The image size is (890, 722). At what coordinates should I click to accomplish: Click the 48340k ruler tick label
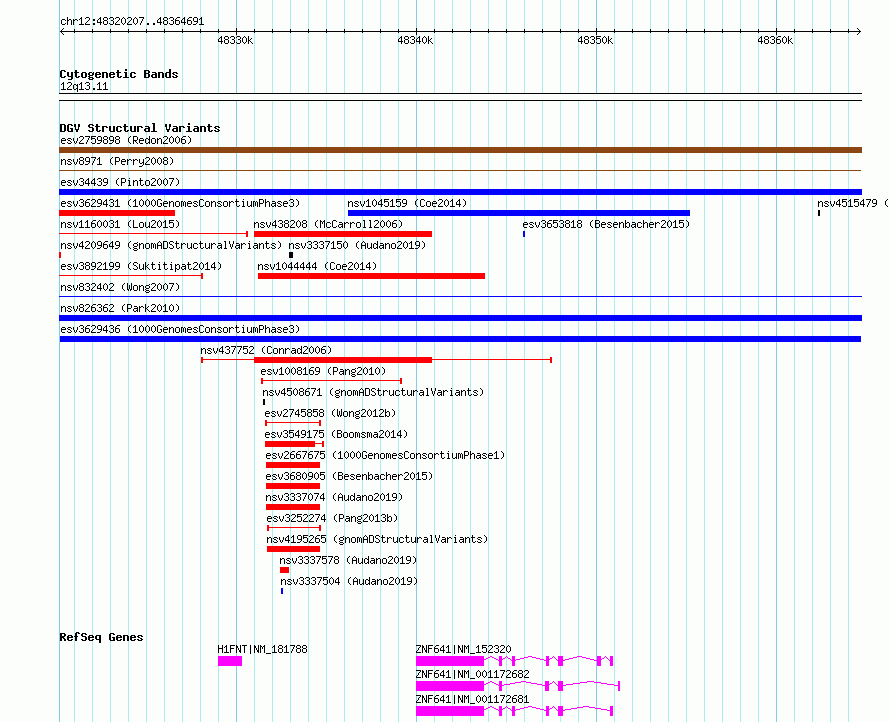click(x=415, y=41)
